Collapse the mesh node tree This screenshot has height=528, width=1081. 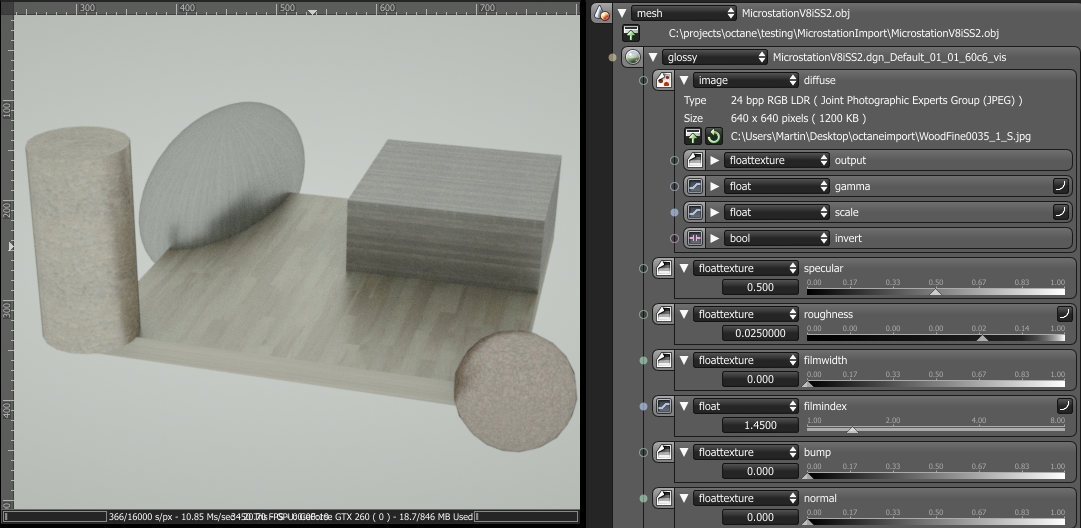point(623,13)
